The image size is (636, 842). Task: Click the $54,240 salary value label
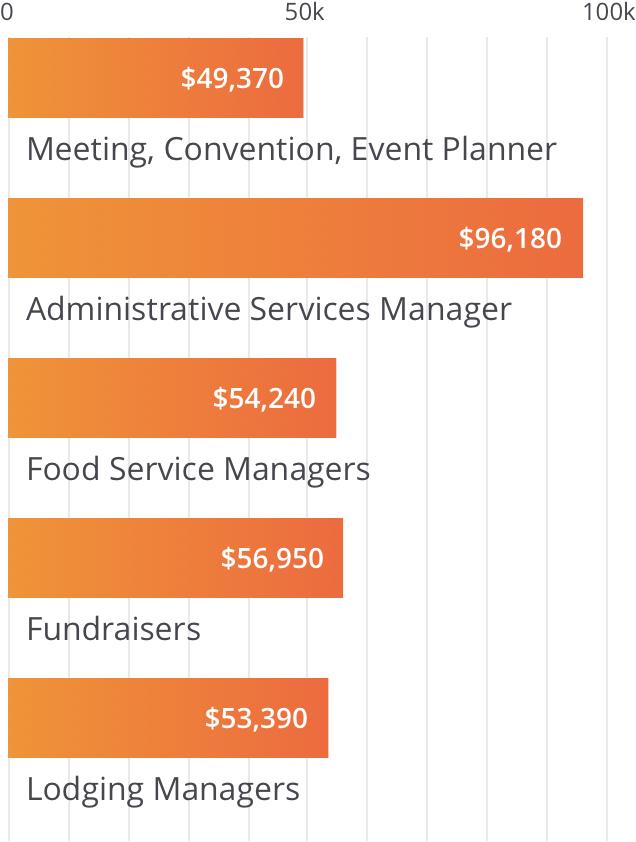264,398
